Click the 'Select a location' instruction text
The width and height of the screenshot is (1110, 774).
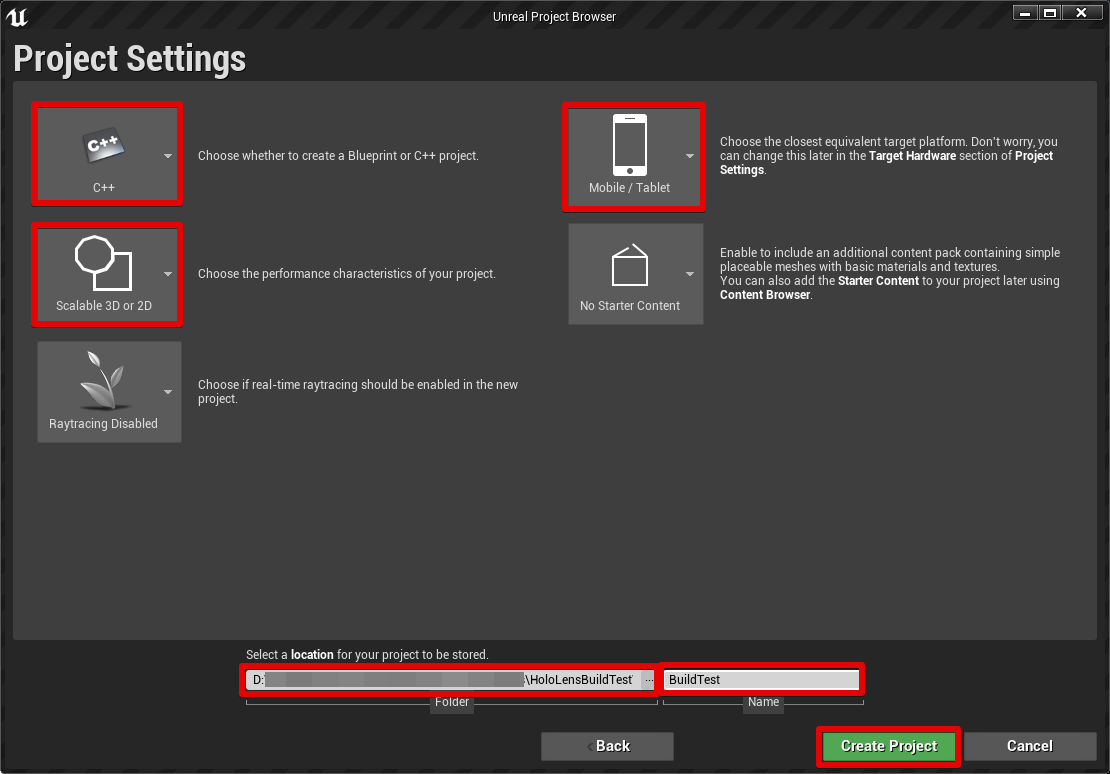click(x=367, y=654)
